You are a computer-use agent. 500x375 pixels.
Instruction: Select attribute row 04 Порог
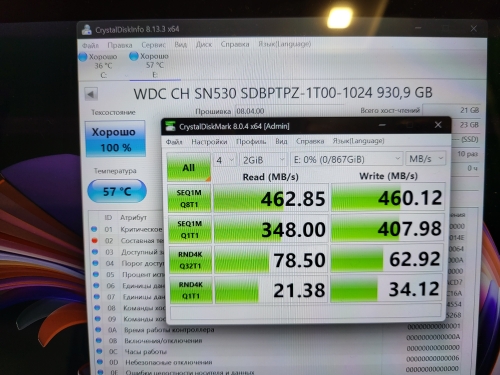point(128,263)
